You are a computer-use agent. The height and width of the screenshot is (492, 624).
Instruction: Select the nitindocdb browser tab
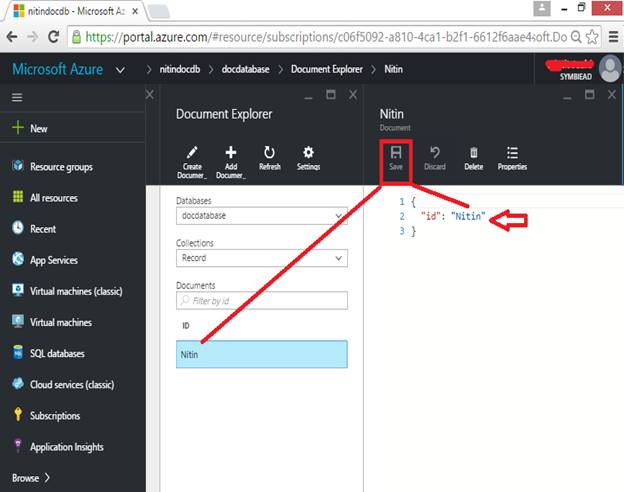click(x=76, y=11)
